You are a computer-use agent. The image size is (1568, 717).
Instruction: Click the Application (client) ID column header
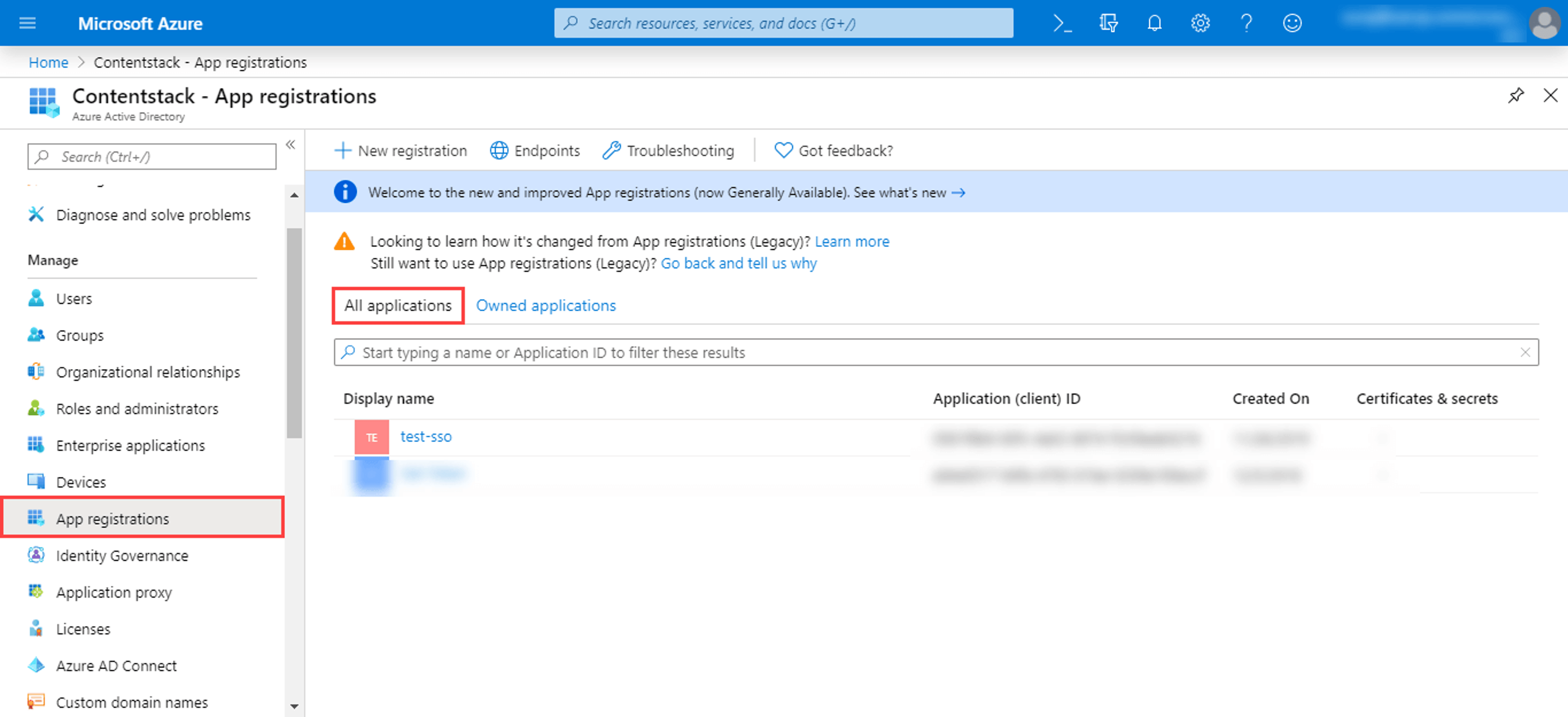(x=1006, y=399)
